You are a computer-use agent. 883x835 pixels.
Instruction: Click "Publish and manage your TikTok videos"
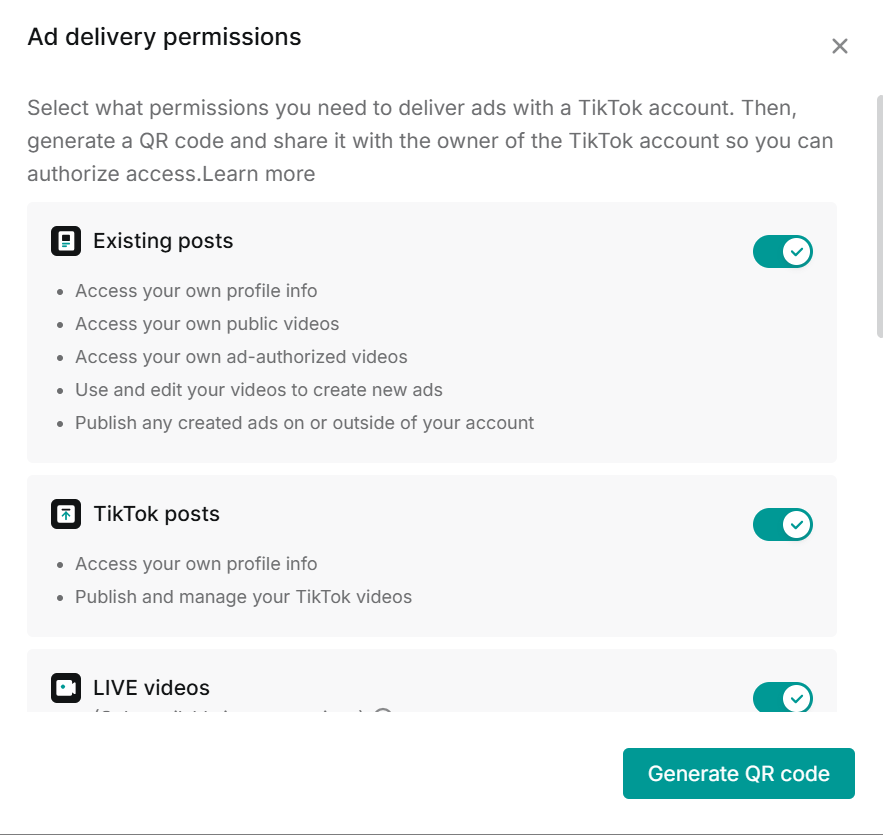click(x=243, y=597)
